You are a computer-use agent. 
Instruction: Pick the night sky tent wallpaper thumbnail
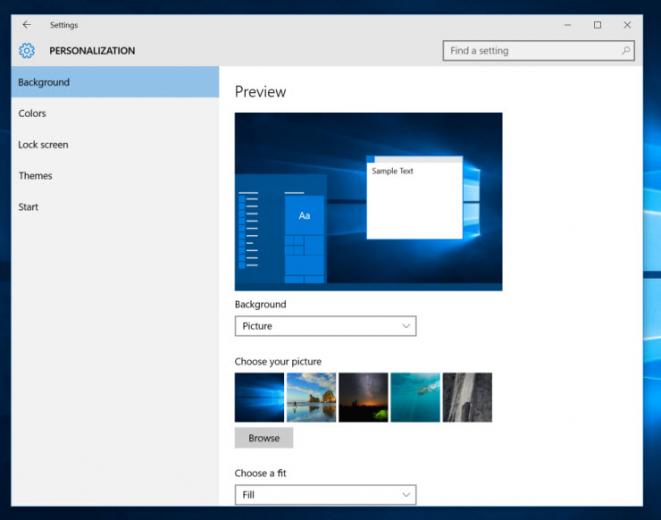[363, 397]
